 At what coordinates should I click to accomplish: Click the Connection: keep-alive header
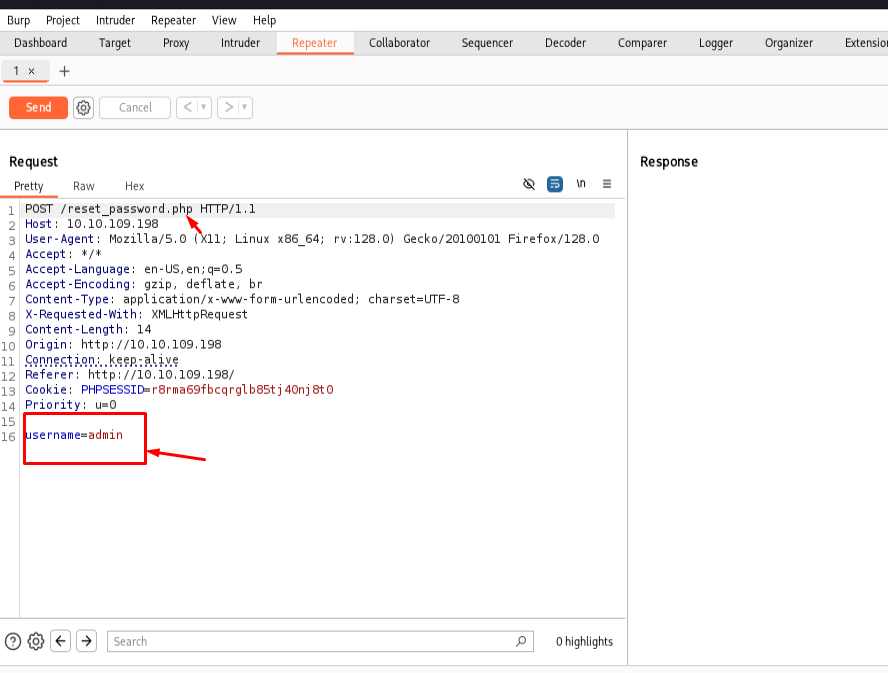coord(102,360)
